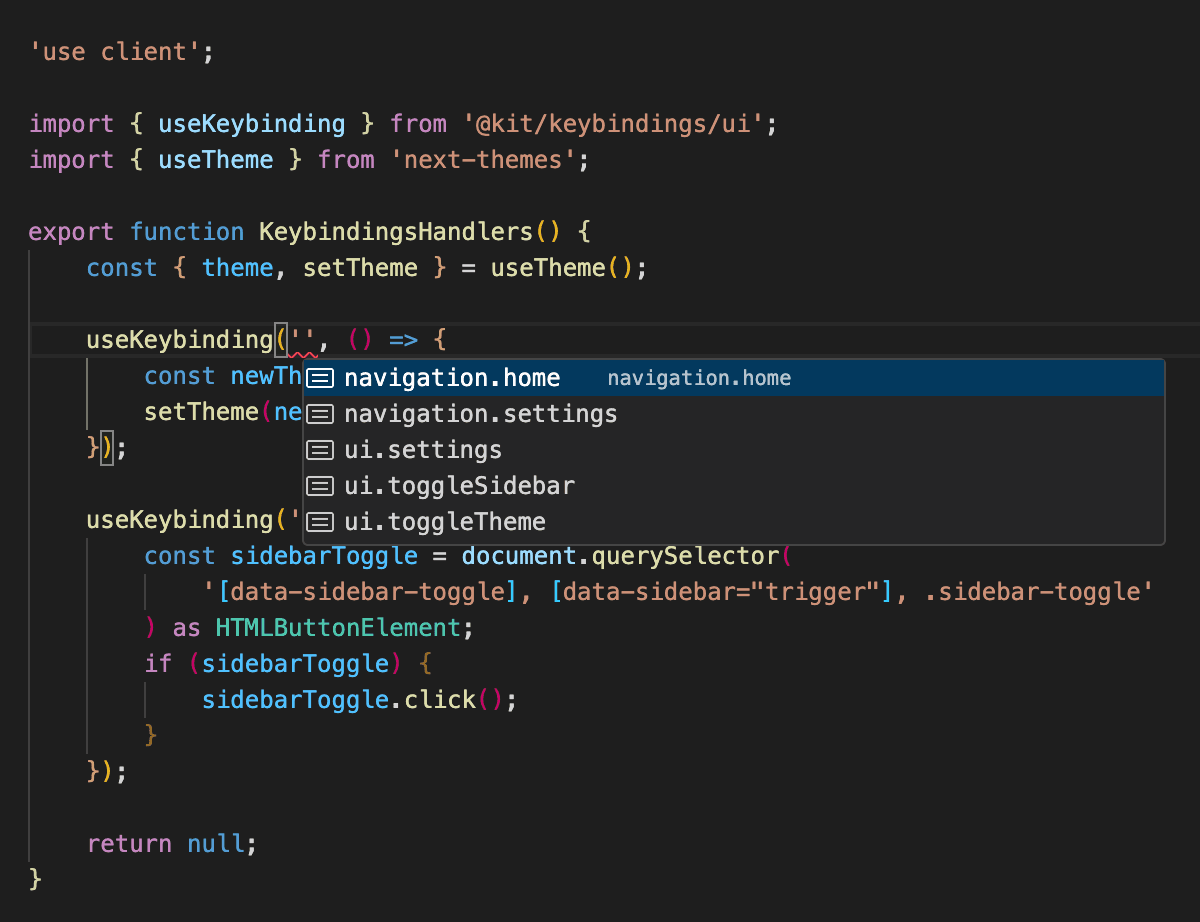Click the return null statement
Image resolution: width=1200 pixels, height=922 pixels.
(171, 844)
